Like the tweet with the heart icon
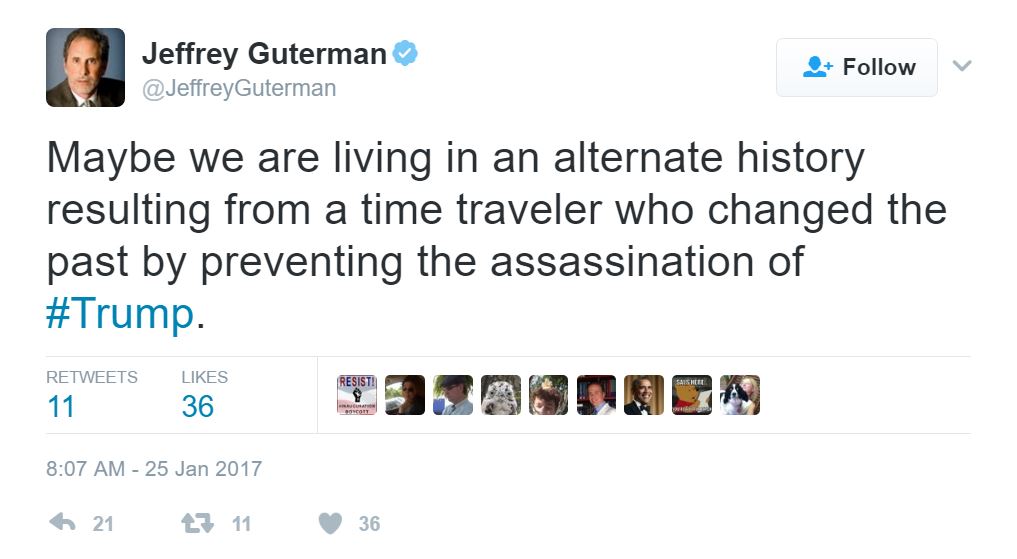Screen dimensions: 1017x559 (x=330, y=523)
